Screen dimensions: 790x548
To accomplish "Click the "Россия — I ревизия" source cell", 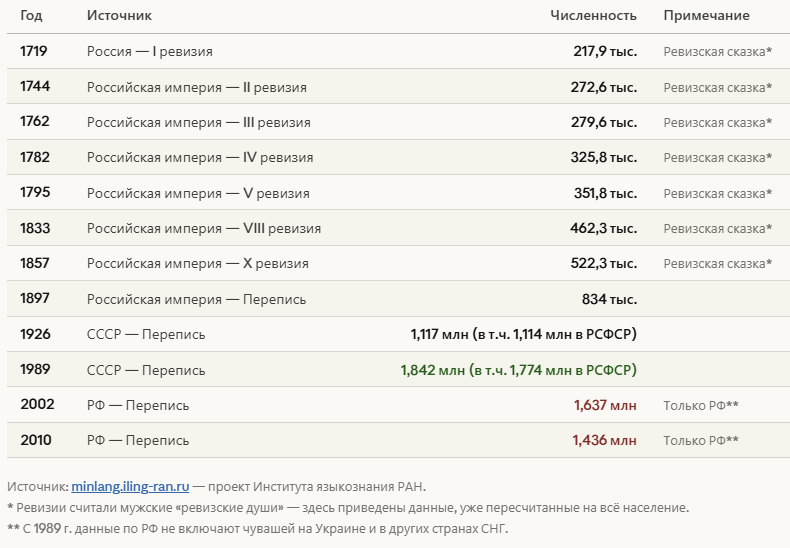I will click(150, 51).
